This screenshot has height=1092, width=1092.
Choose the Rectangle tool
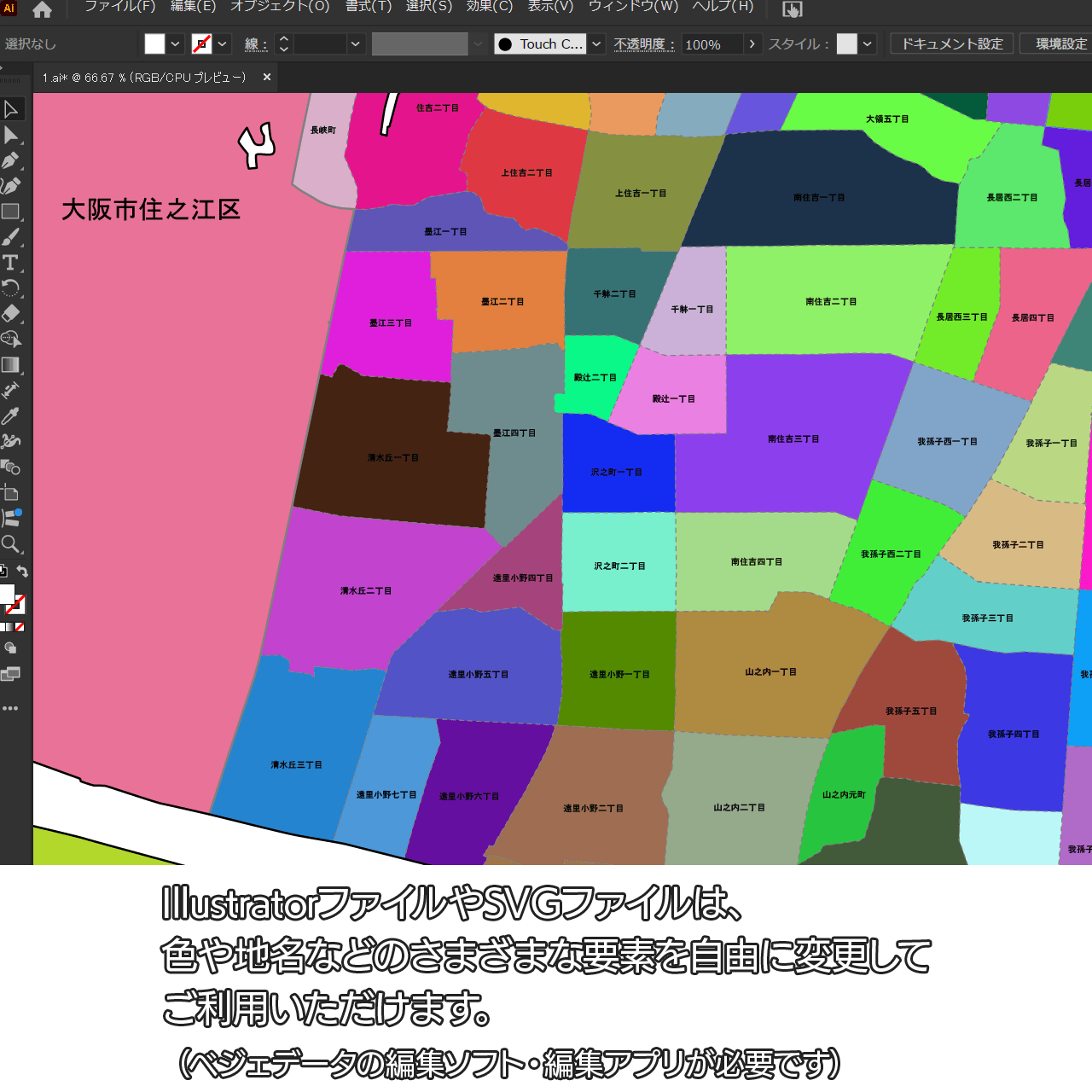[x=11, y=212]
